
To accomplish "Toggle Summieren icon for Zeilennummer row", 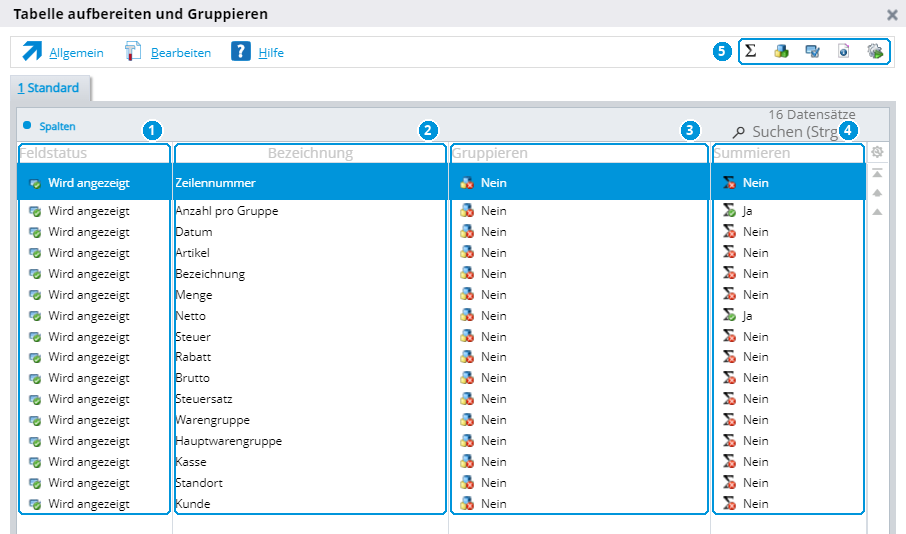I will point(729,183).
